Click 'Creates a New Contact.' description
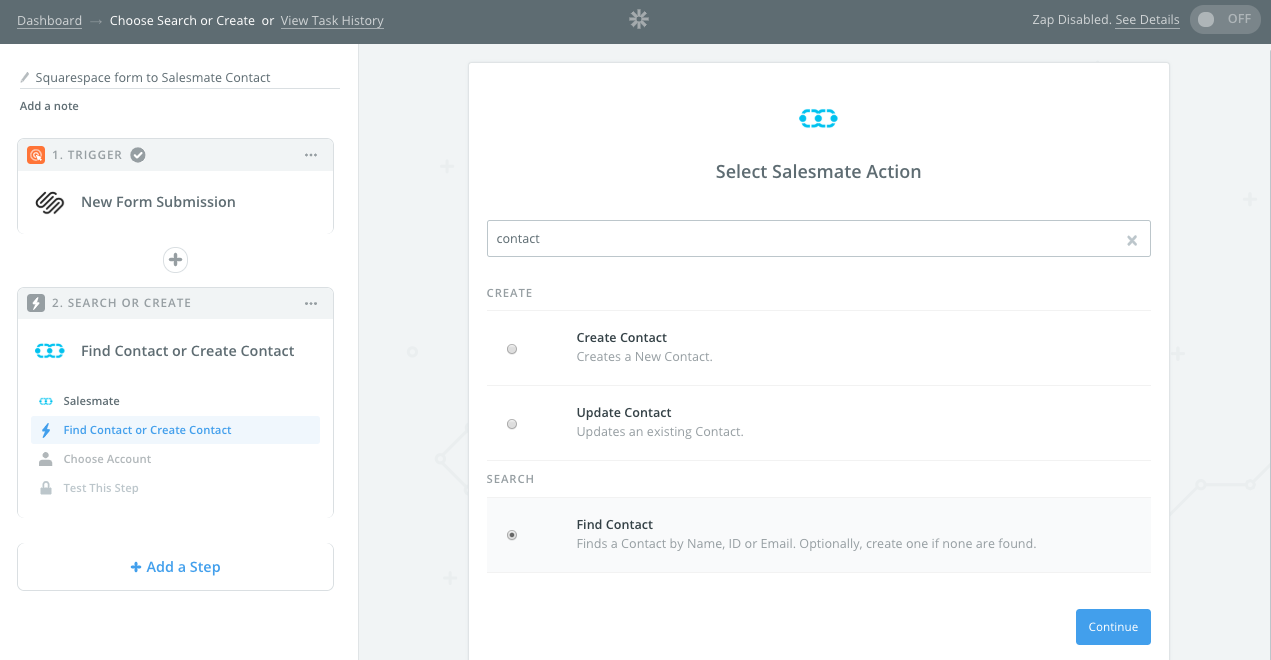This screenshot has height=660, width=1271. pyautogui.click(x=645, y=357)
